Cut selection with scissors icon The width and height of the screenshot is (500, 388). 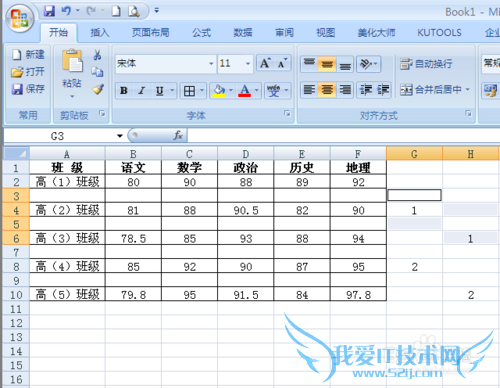[x=97, y=54]
